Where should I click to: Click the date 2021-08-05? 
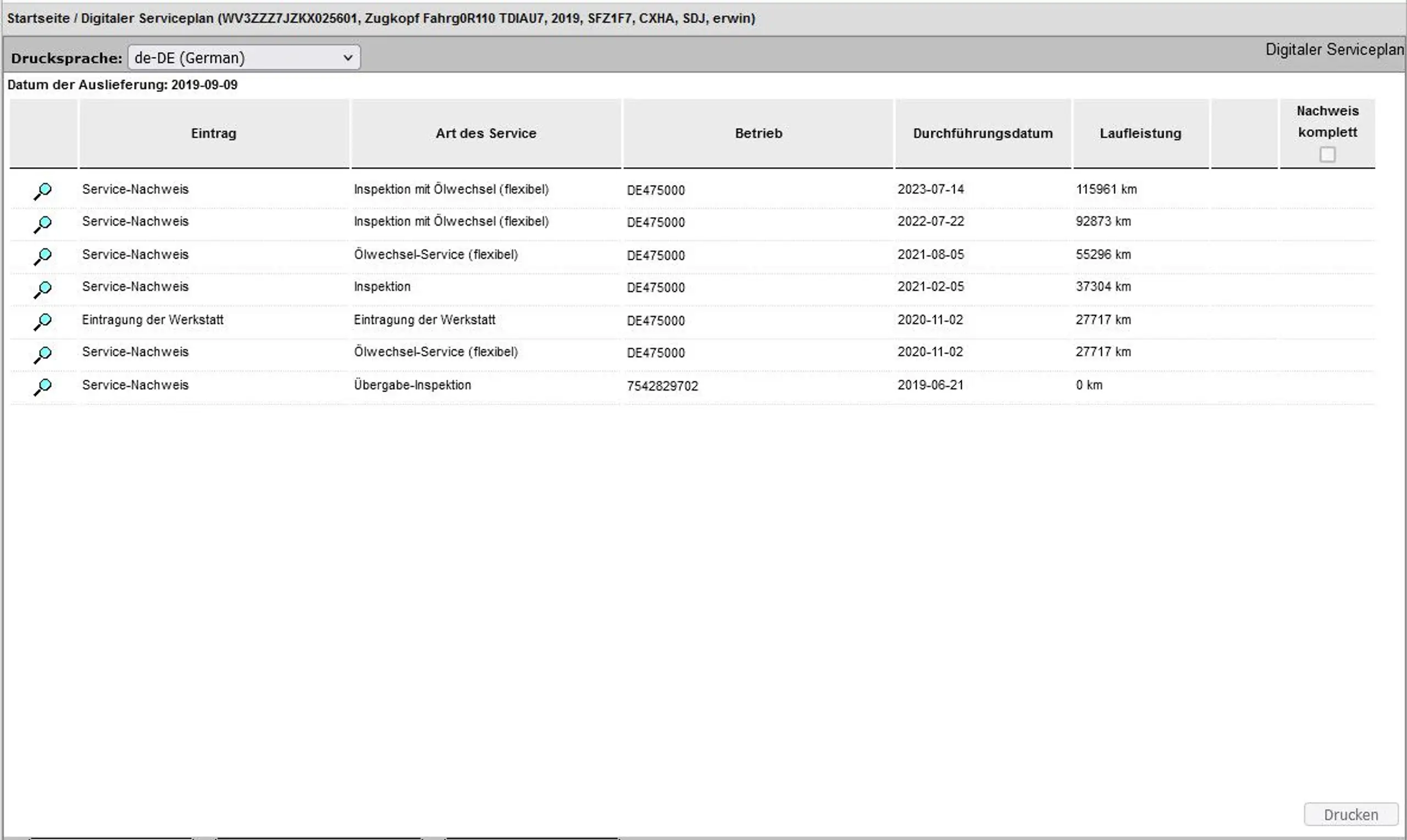[930, 254]
